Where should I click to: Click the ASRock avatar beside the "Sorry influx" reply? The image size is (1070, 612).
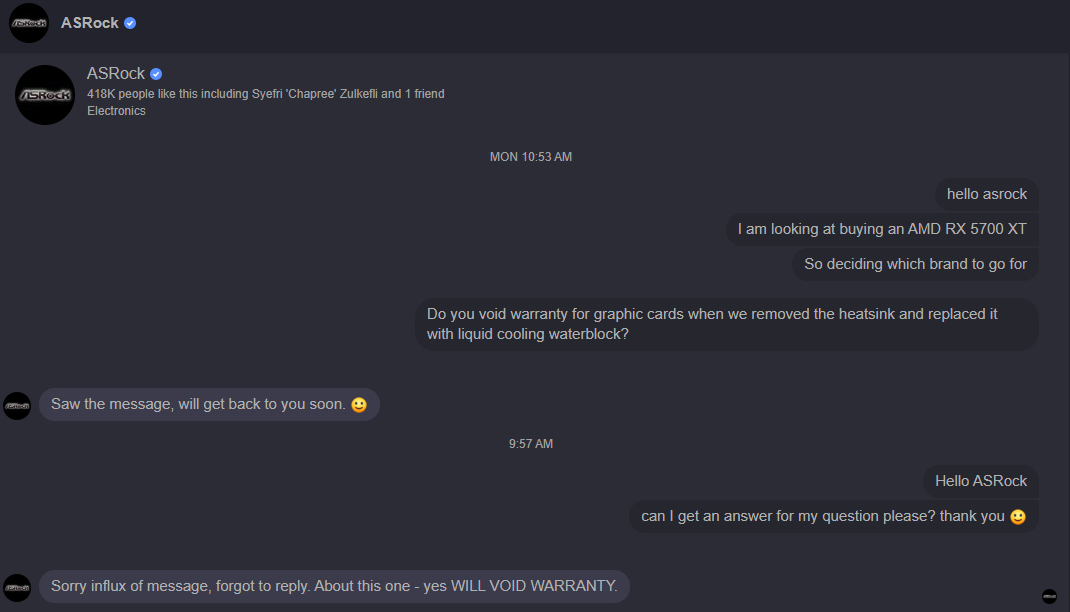pos(17,587)
